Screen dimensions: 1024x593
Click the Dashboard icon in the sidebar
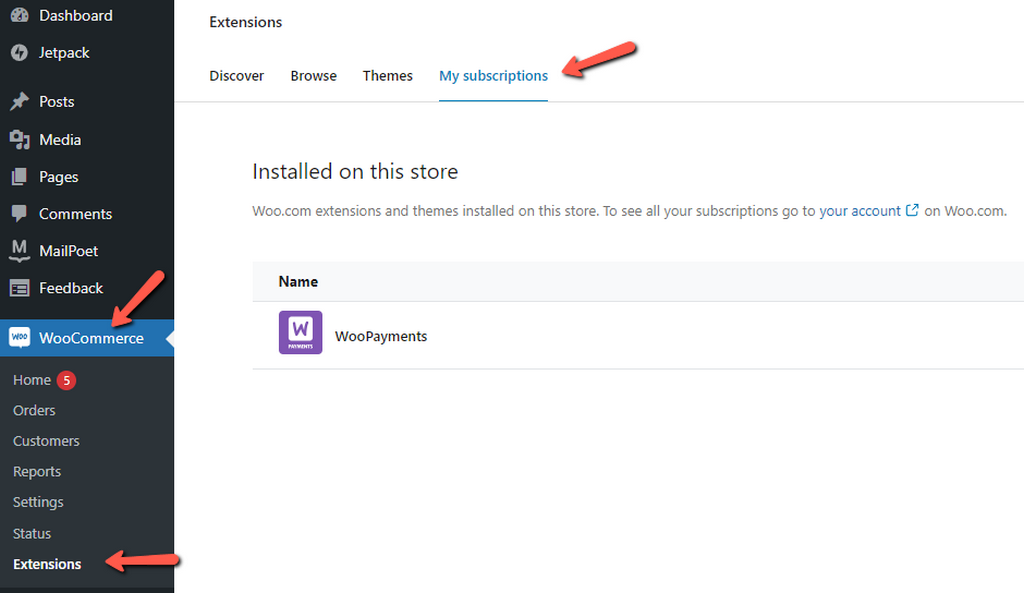(x=22, y=14)
